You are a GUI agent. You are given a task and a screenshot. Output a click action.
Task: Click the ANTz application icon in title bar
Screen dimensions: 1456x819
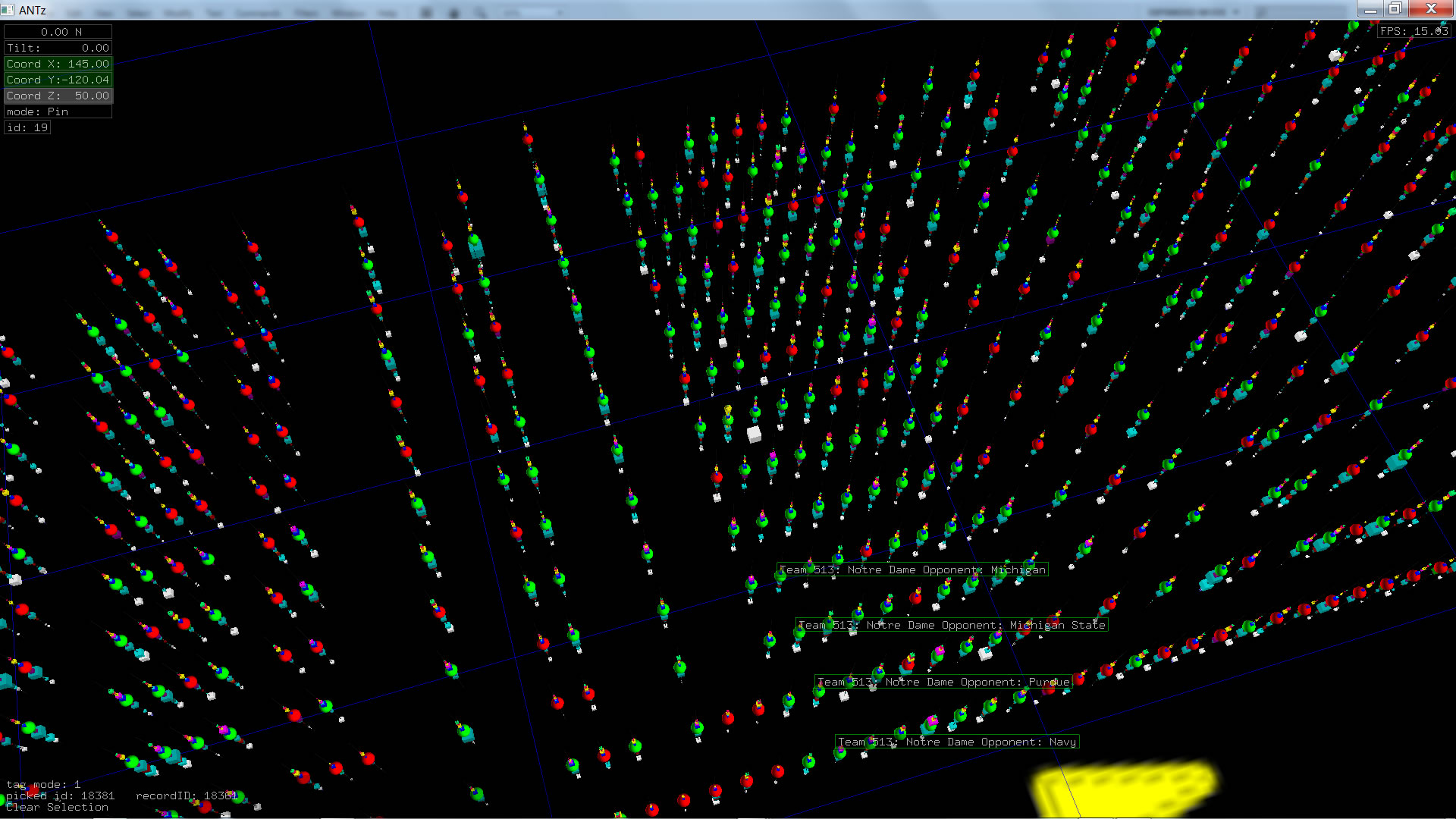tap(8, 10)
